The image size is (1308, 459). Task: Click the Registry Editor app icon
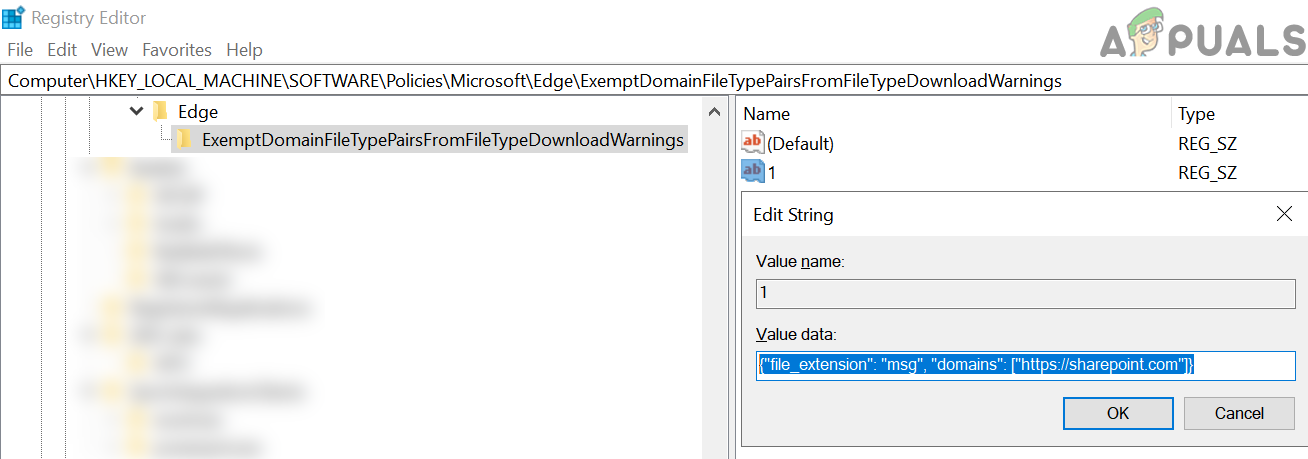15,18
